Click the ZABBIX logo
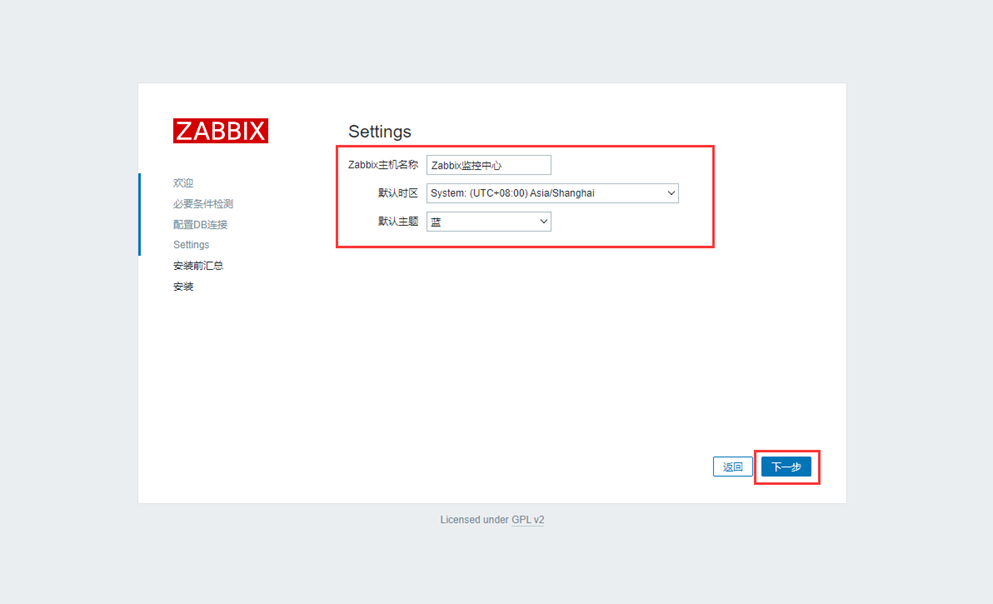Viewport: 993px width, 604px height. coord(220,130)
